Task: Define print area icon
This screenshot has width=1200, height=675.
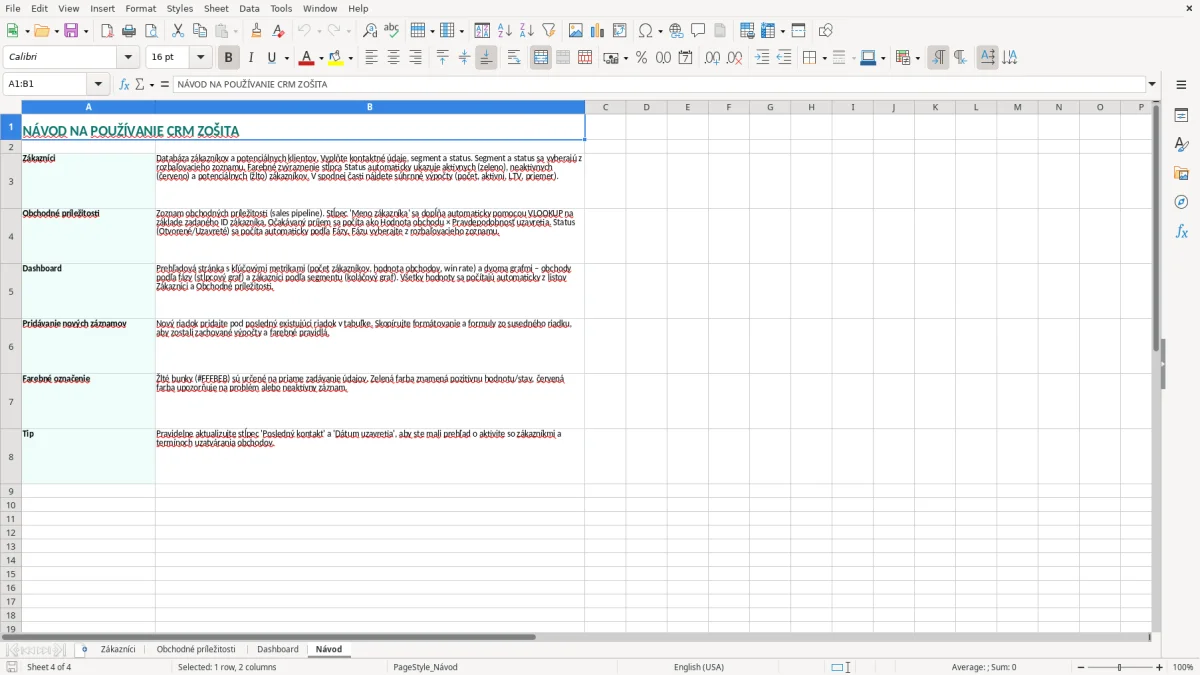Action: 747,31
